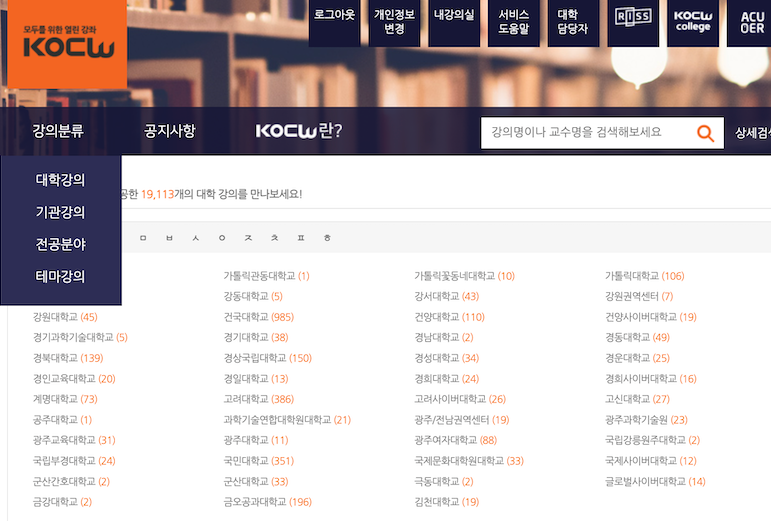Open 대학 담당자 page
The image size is (771, 523).
573,23
